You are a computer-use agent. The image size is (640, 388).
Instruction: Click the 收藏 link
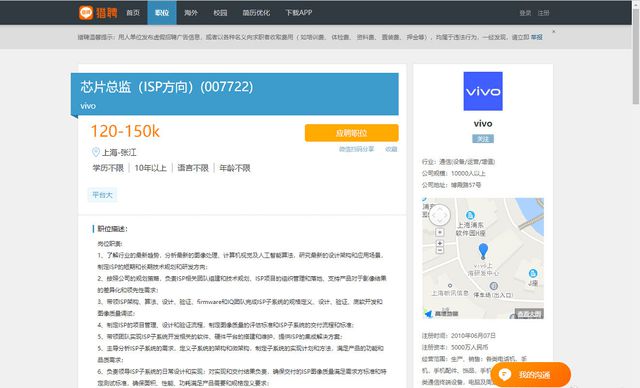[391, 149]
